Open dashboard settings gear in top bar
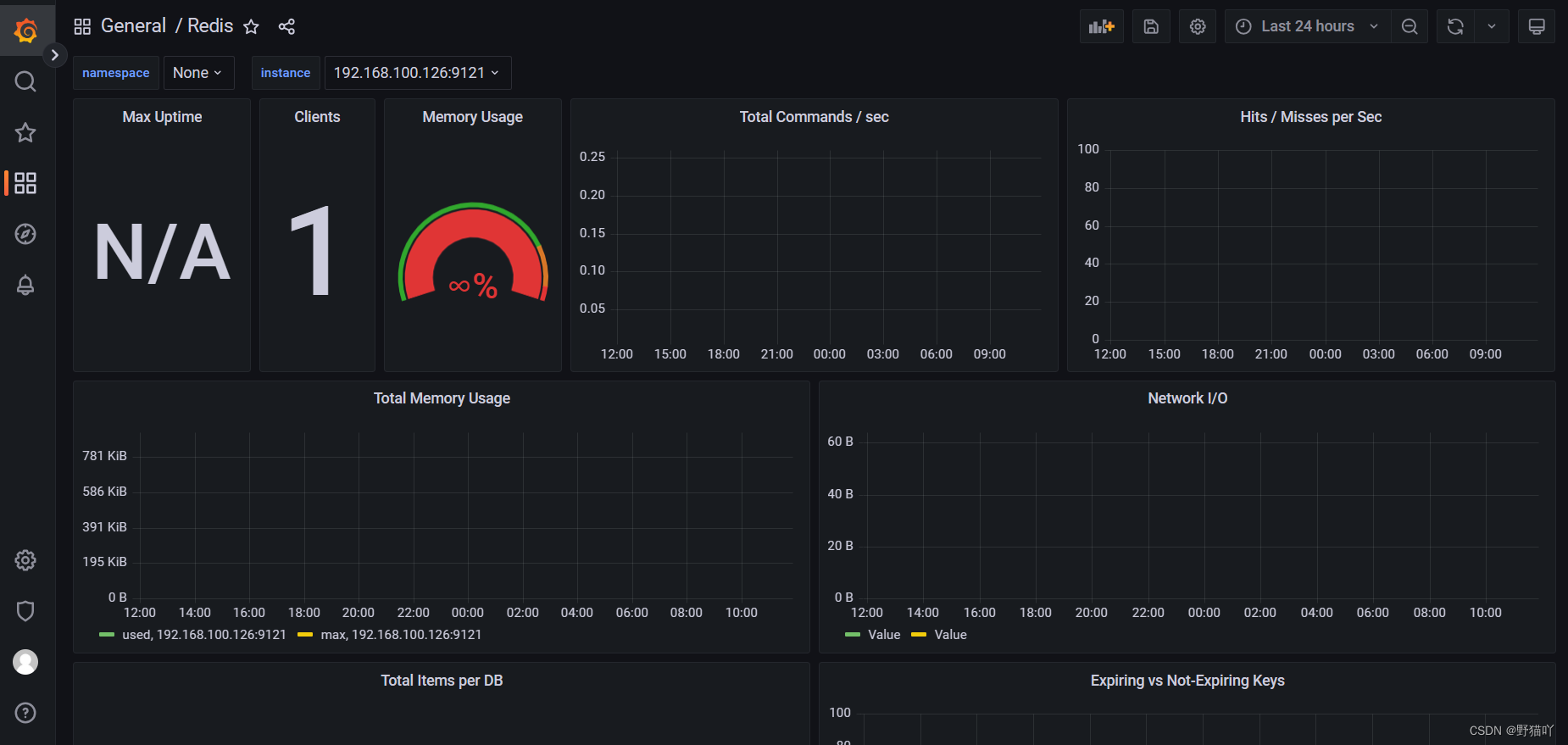The height and width of the screenshot is (745, 1568). tap(1198, 26)
